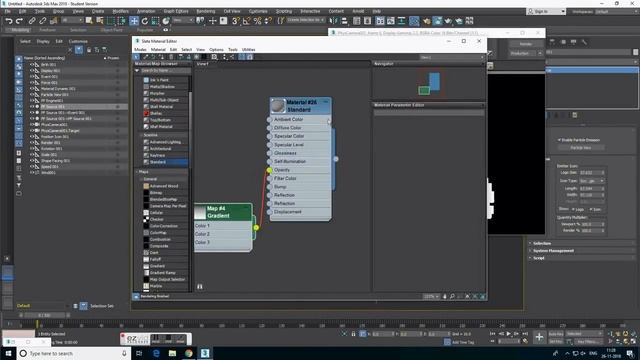The width and height of the screenshot is (640, 360).
Task: Open the Render Setup teapot icon
Action: coord(427,21)
